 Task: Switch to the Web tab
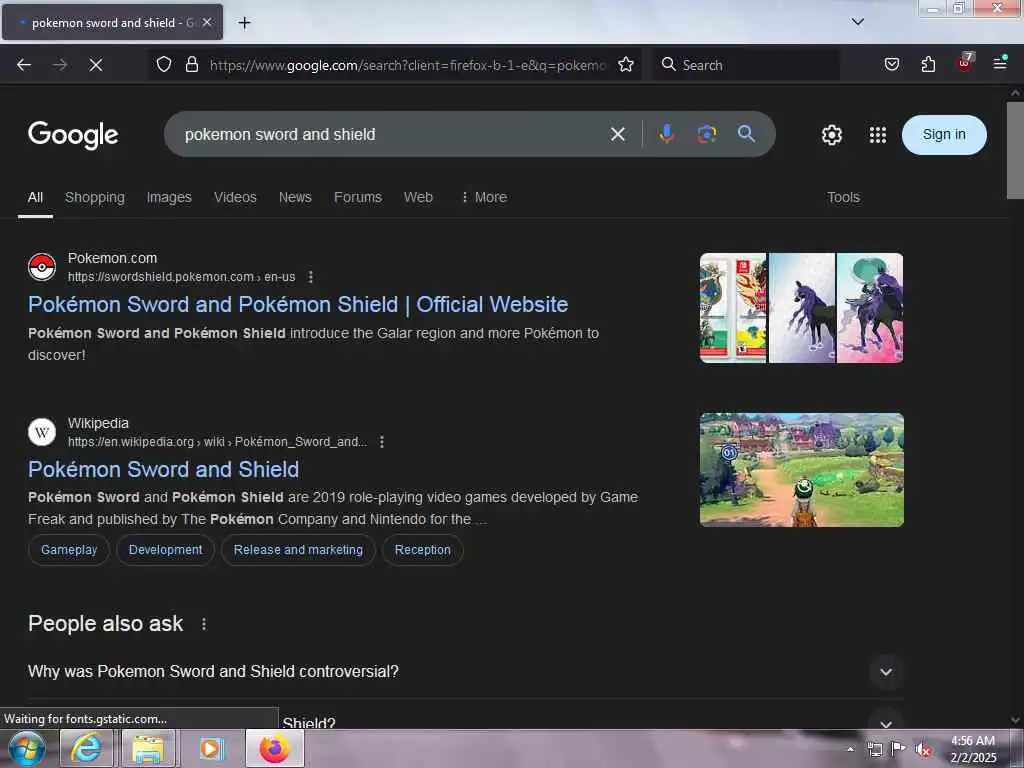[x=418, y=197]
